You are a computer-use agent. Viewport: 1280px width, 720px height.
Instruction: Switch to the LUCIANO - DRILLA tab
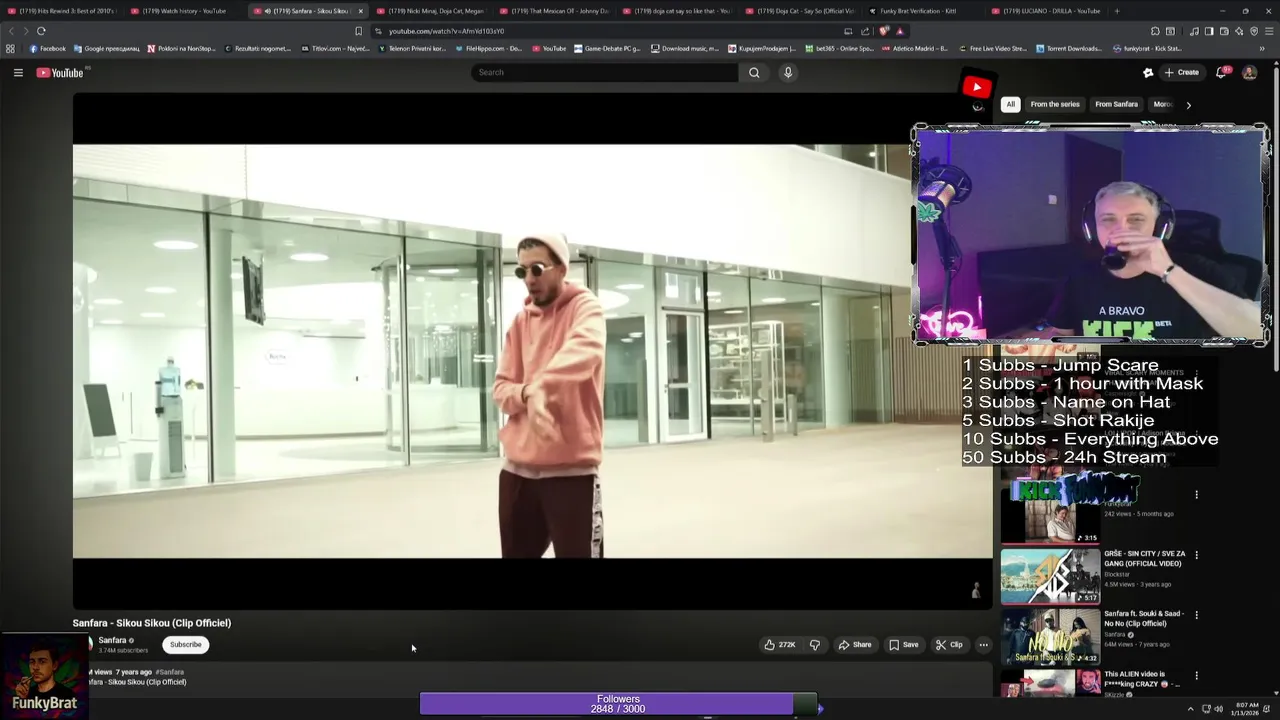coord(1046,11)
